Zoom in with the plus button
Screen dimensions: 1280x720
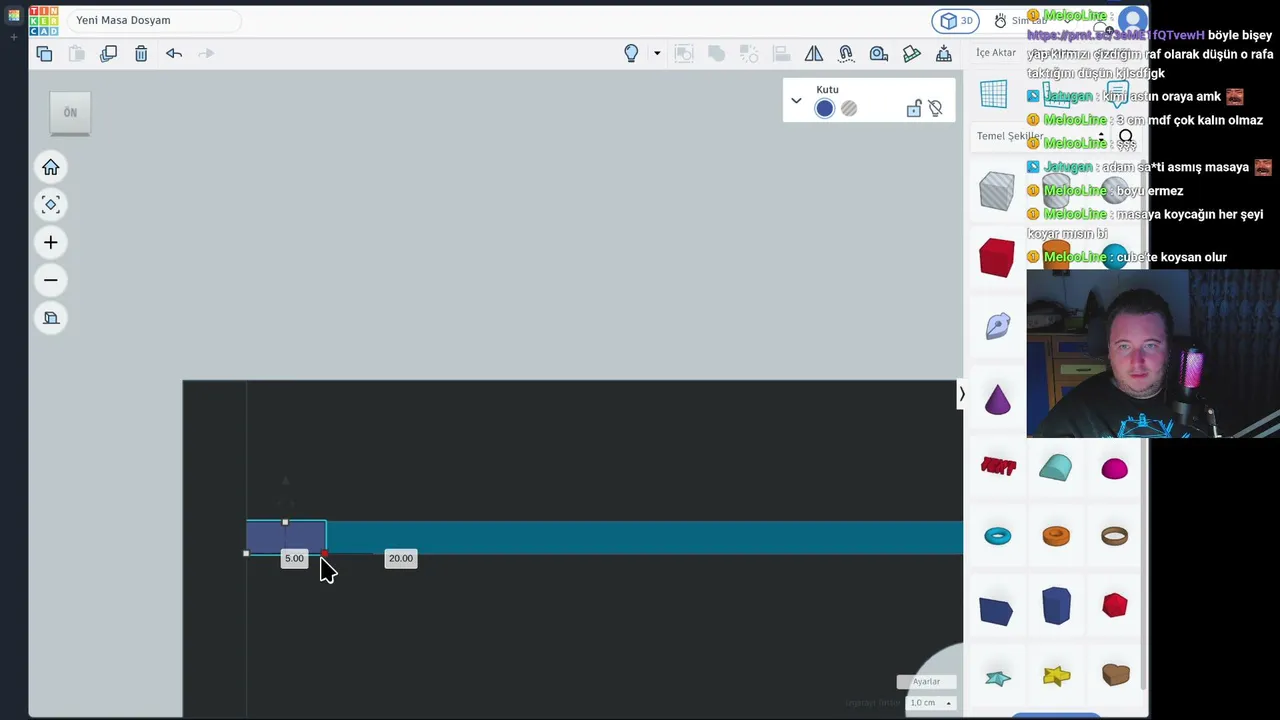(x=51, y=242)
